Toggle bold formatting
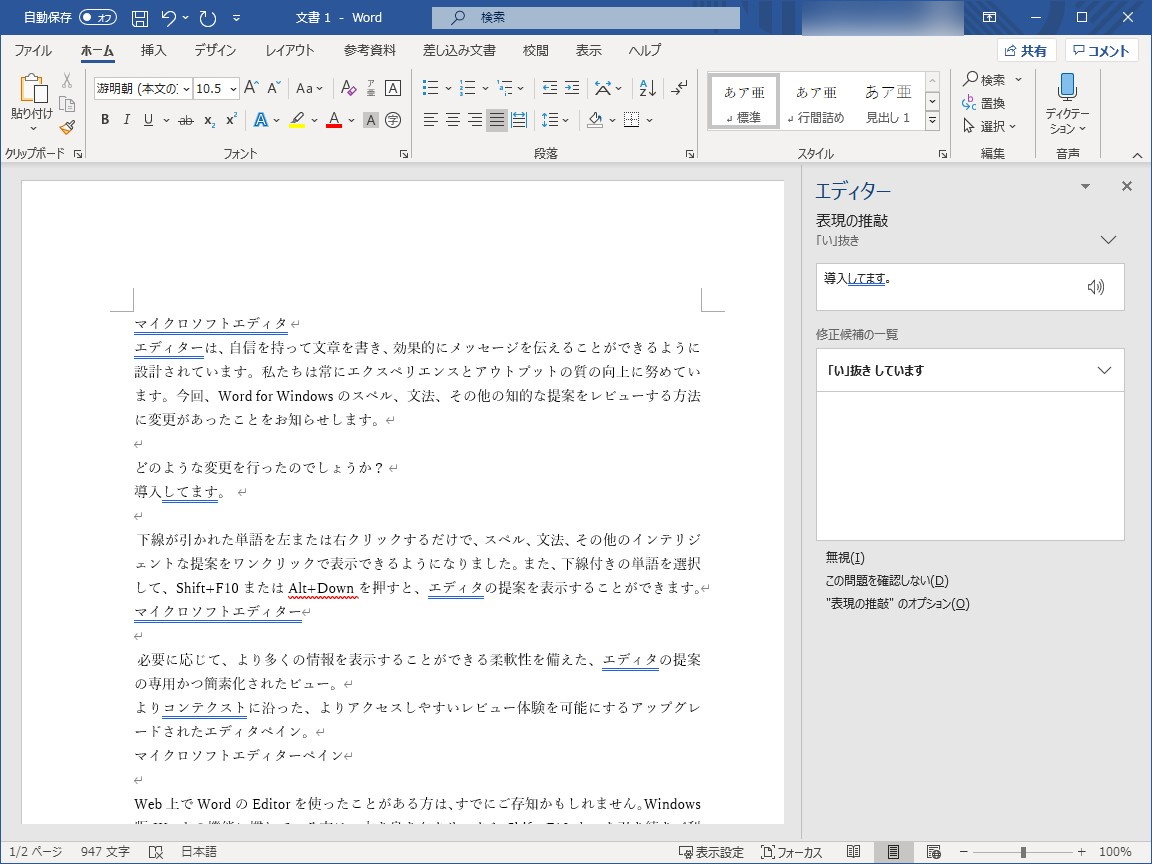 (x=104, y=119)
